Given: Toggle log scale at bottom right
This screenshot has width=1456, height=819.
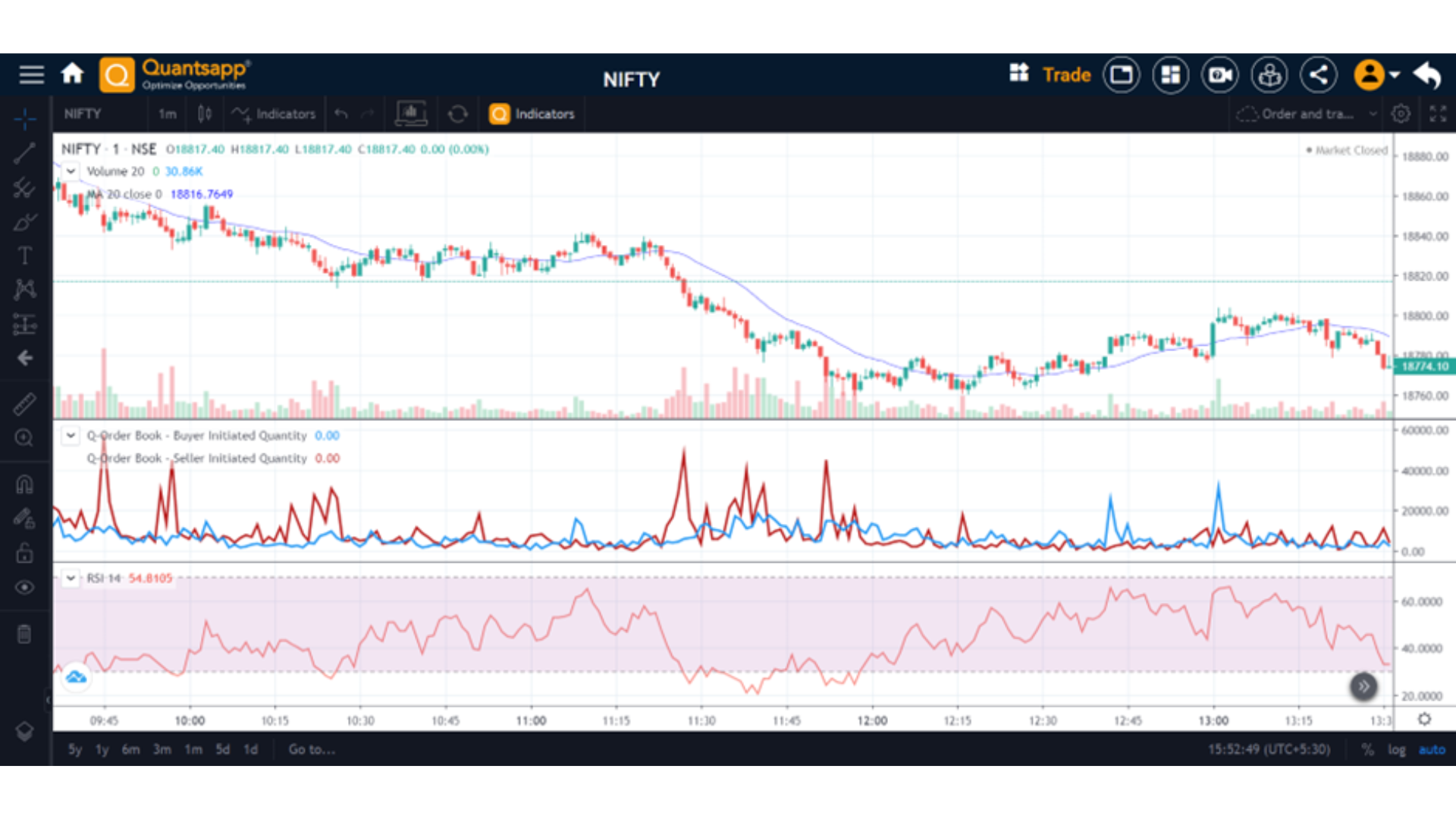Looking at the screenshot, I should (1396, 749).
